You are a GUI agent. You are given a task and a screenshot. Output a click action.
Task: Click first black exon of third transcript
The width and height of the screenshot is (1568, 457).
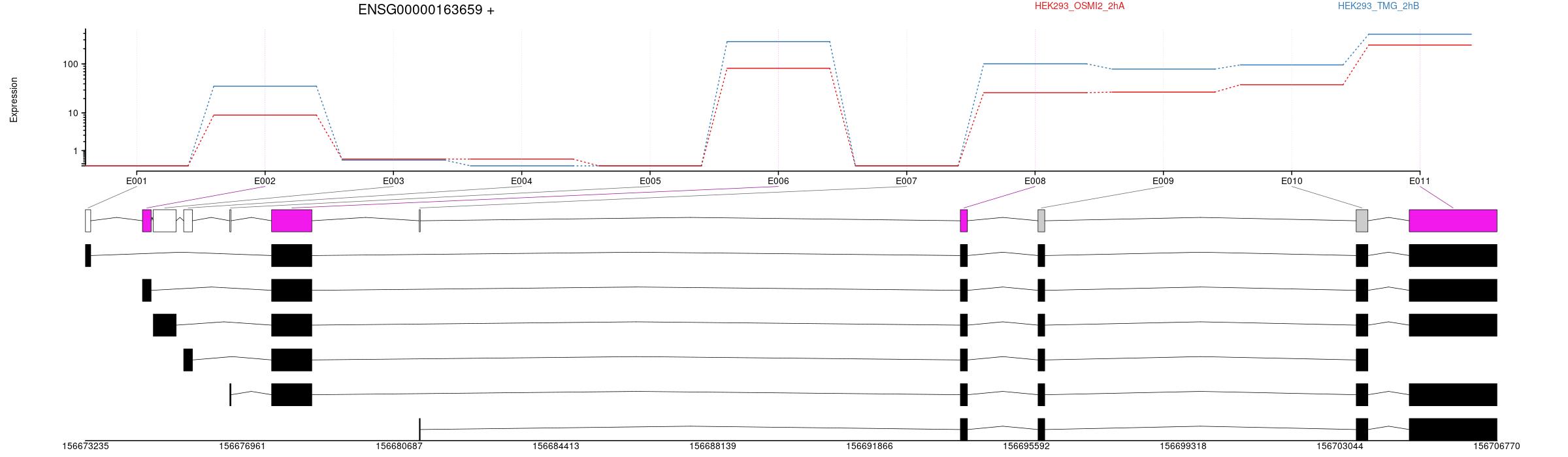coord(165,325)
